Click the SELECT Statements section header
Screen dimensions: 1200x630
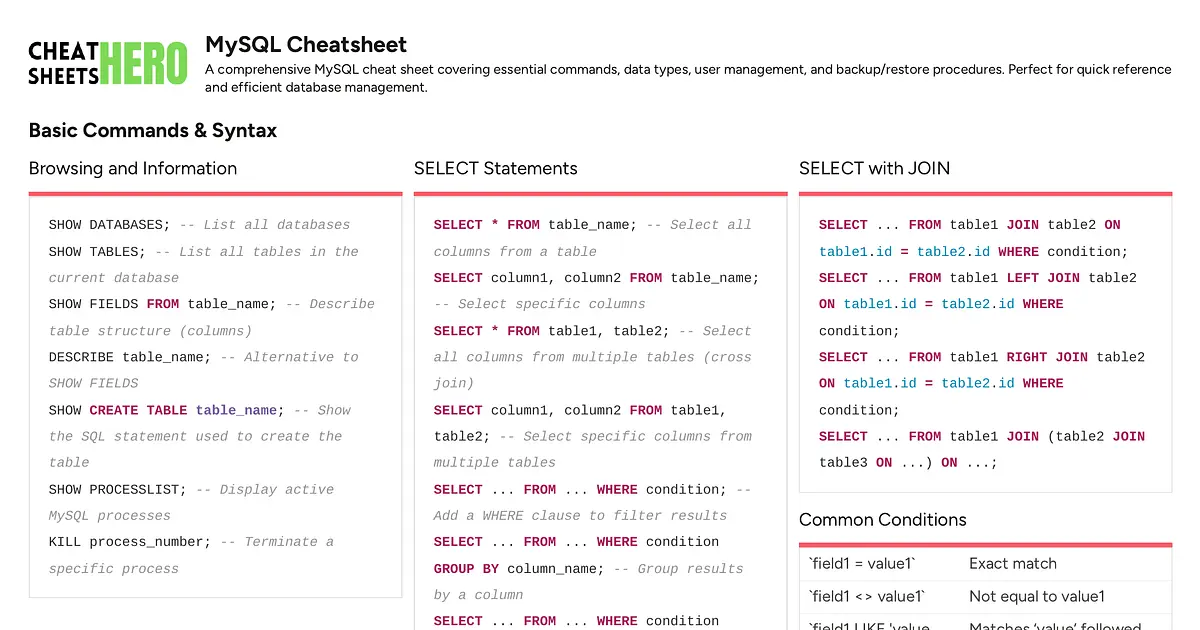[496, 168]
